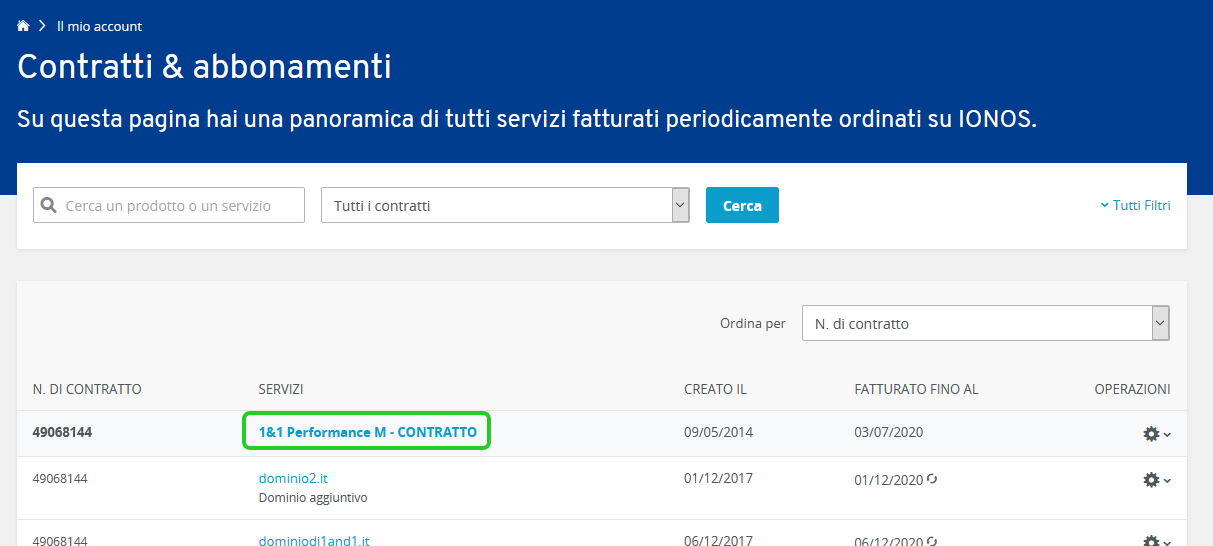Open gear menu for dominio2.it row

point(1156,480)
